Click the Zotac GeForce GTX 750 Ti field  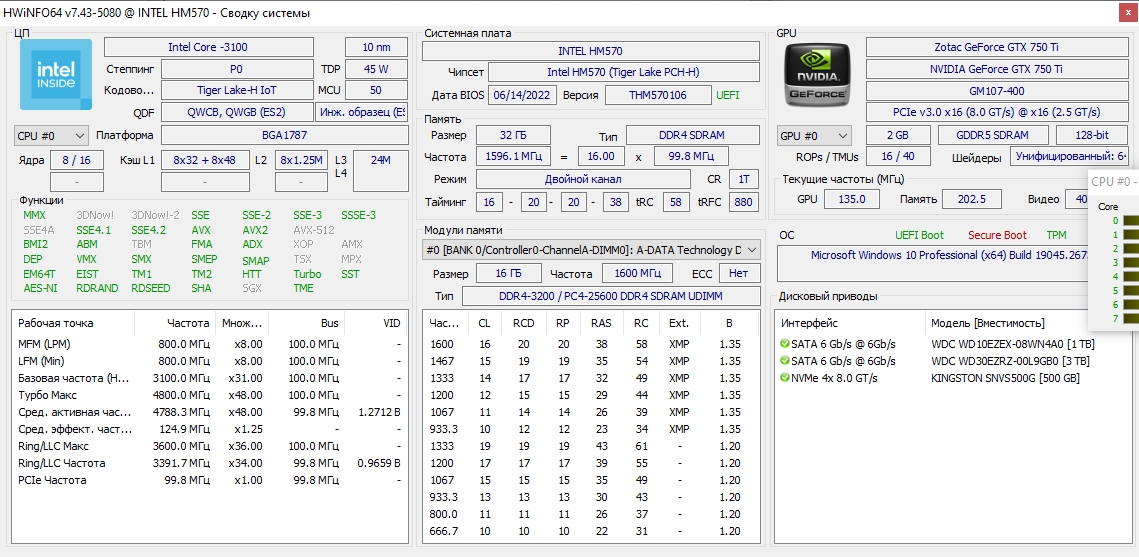[x=996, y=47]
